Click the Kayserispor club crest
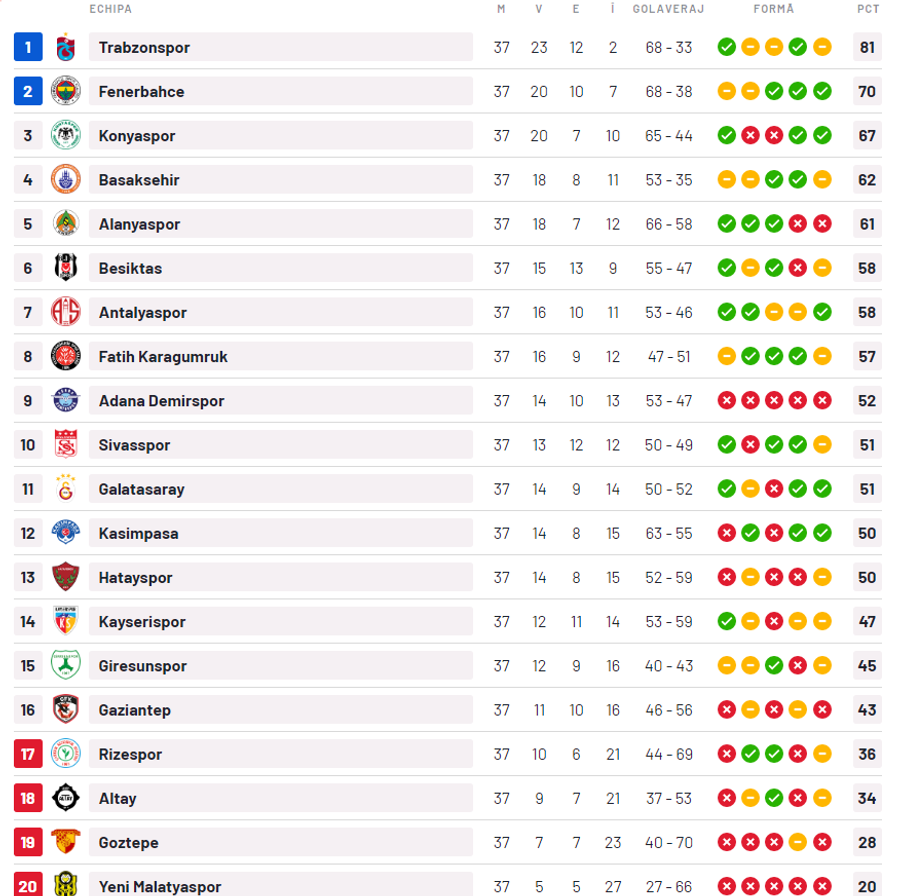Viewport: 900px width, 896px height. (65, 621)
